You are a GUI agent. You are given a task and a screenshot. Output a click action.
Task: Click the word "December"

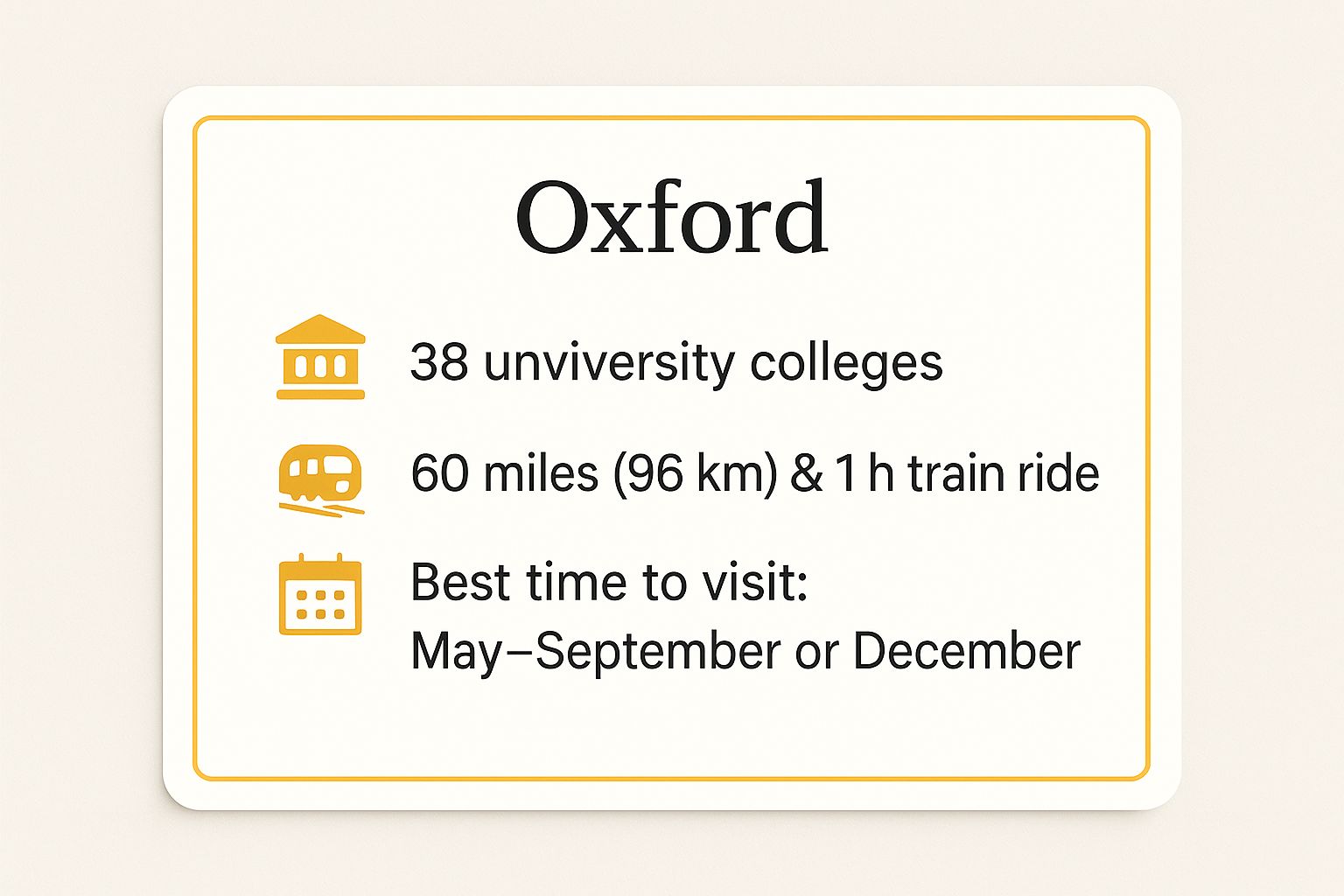[967, 652]
